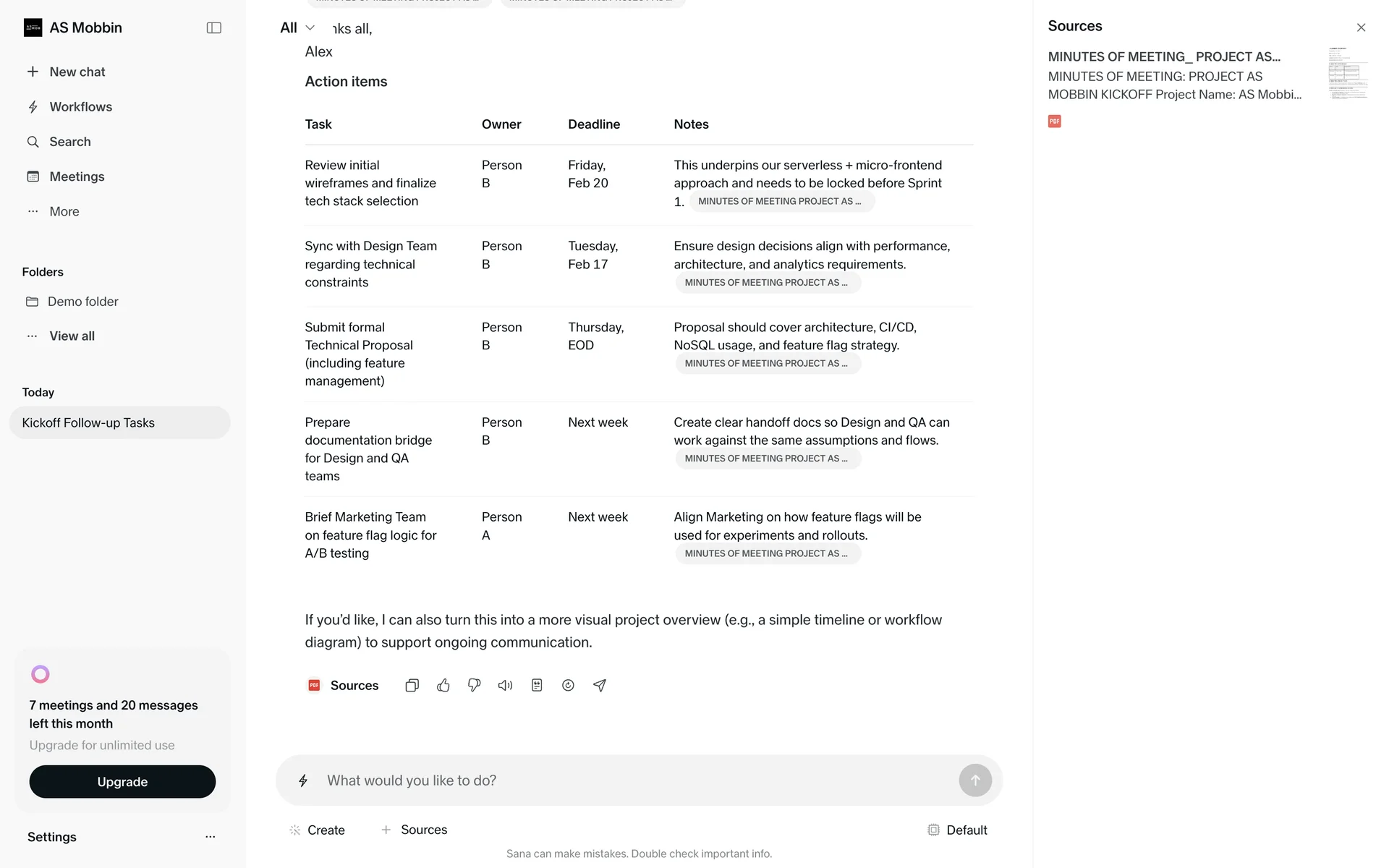The width and height of the screenshot is (1389, 868).
Task: Click the regenerate response icon
Action: click(x=568, y=685)
